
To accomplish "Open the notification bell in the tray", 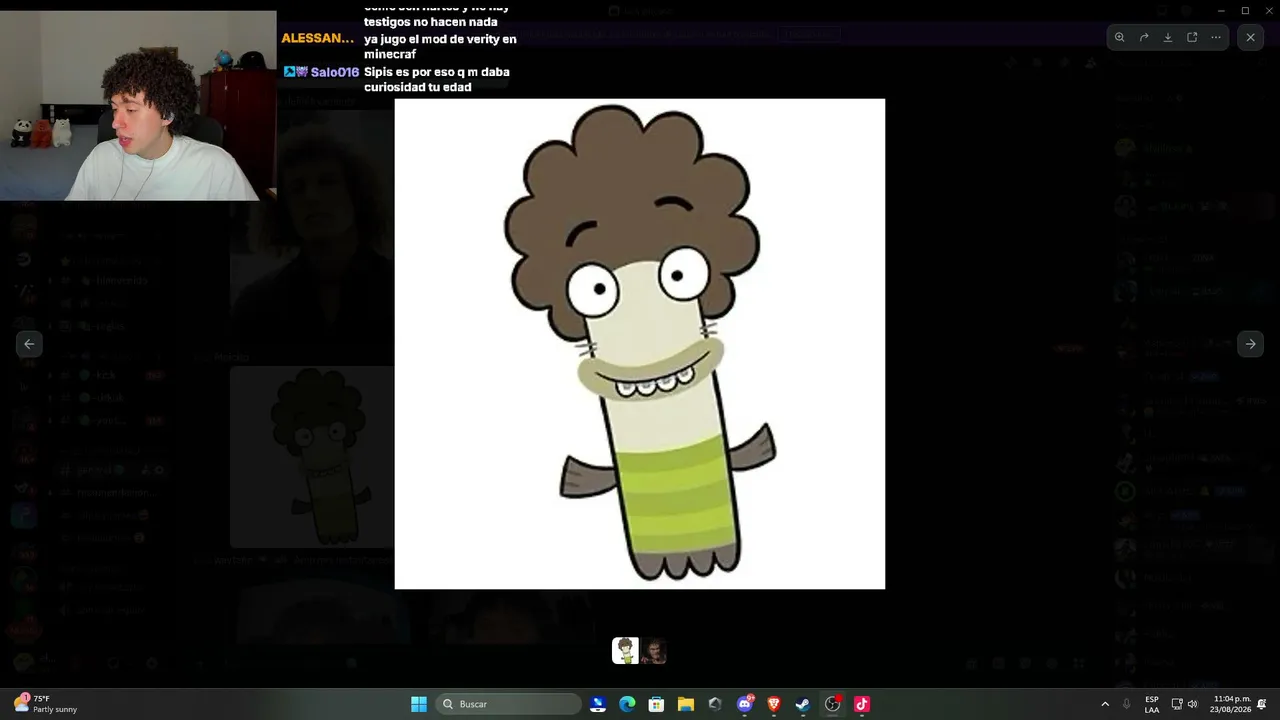I will pos(1262,704).
